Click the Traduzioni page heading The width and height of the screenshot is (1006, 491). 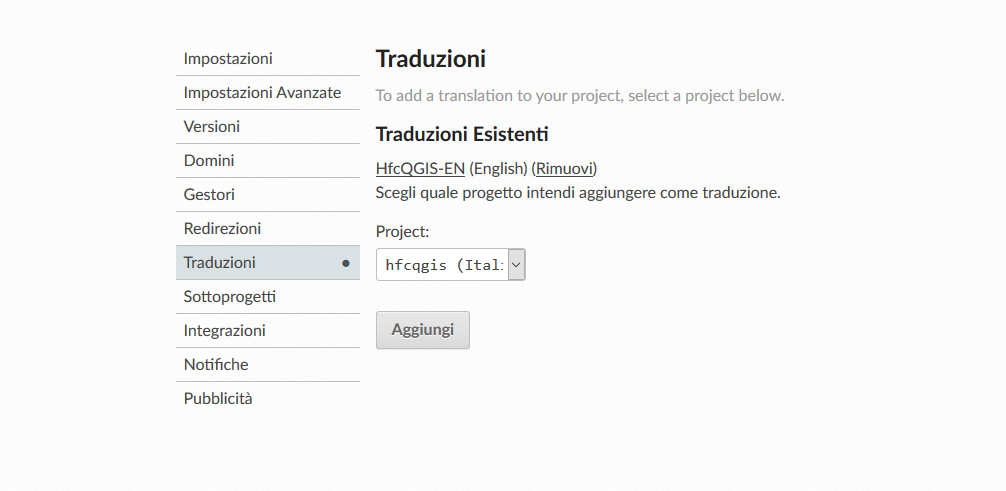tap(431, 59)
